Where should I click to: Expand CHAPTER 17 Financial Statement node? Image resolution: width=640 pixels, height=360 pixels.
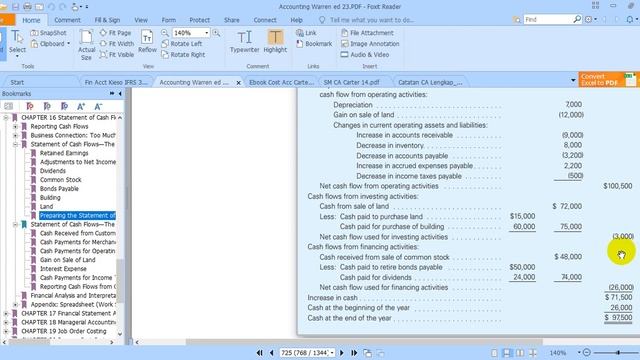(x=6, y=313)
